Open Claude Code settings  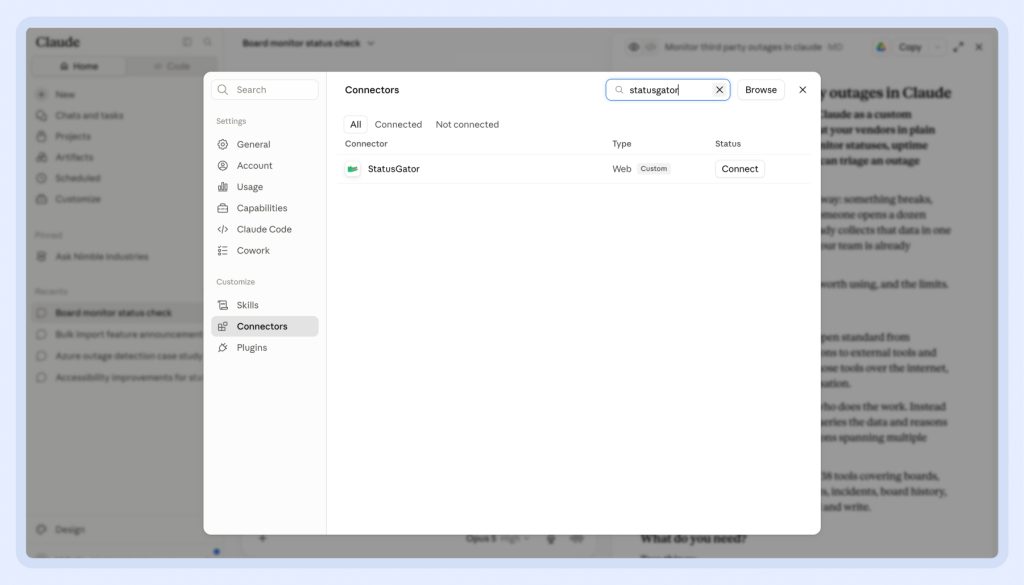pos(264,229)
